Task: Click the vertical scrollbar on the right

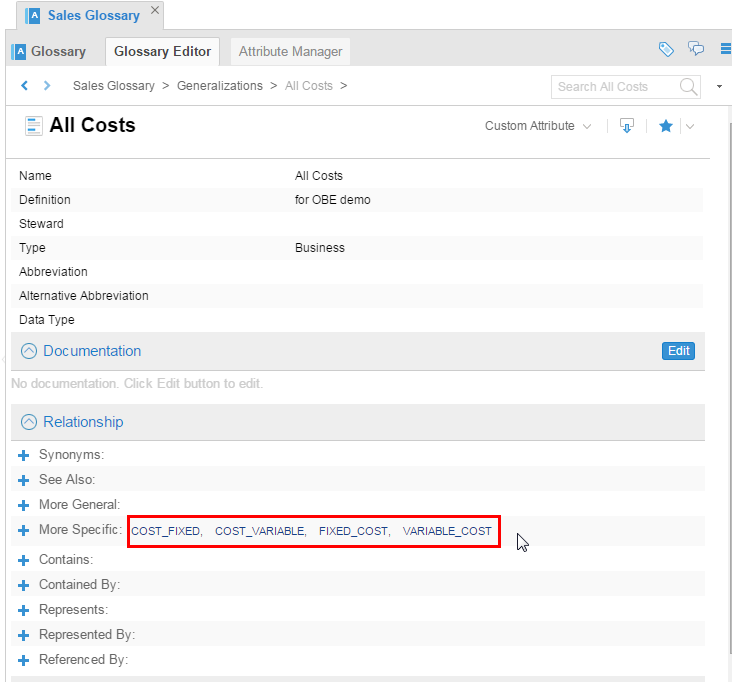Action: [730, 387]
